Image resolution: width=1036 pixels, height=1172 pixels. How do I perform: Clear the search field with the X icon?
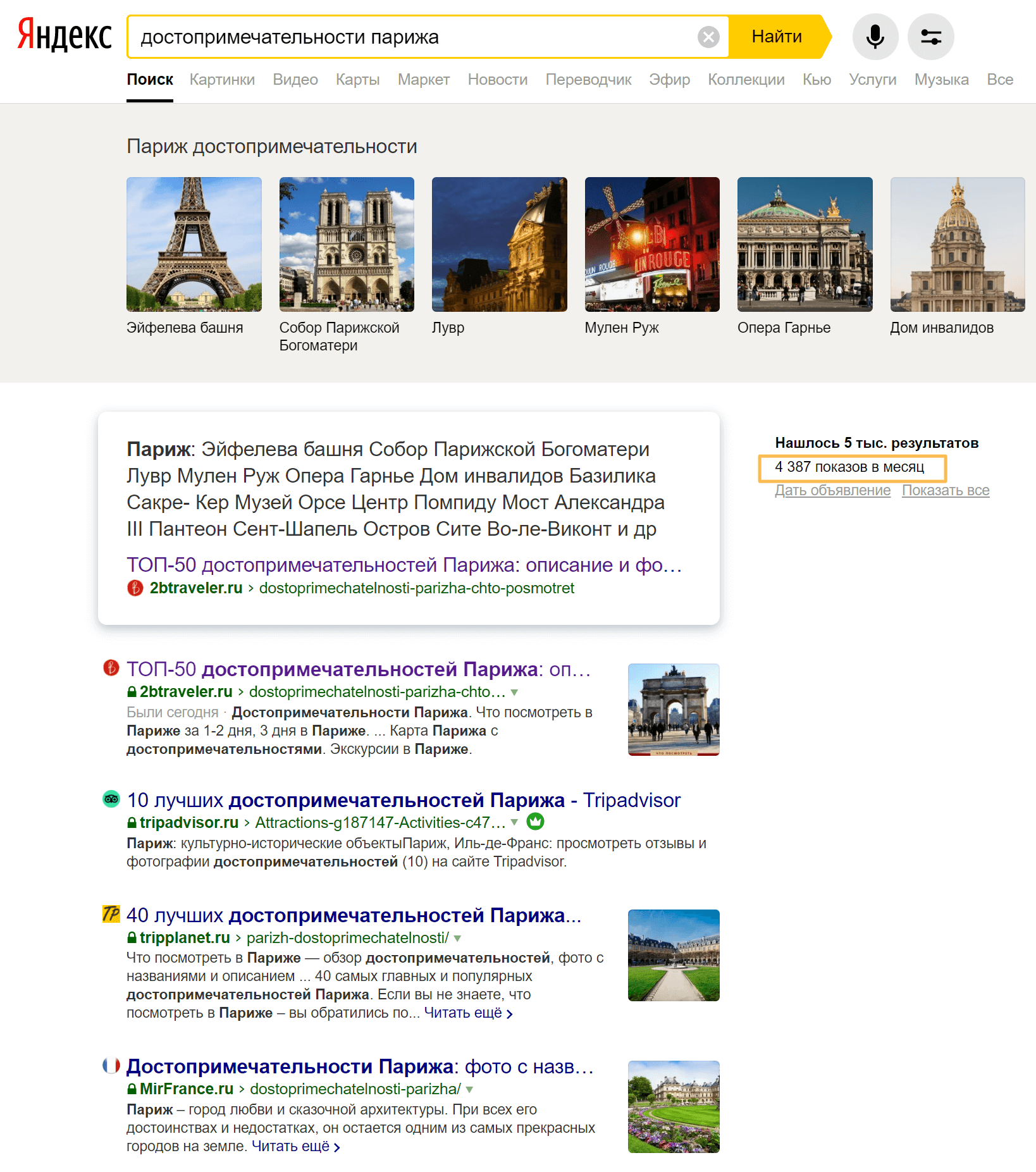click(708, 37)
